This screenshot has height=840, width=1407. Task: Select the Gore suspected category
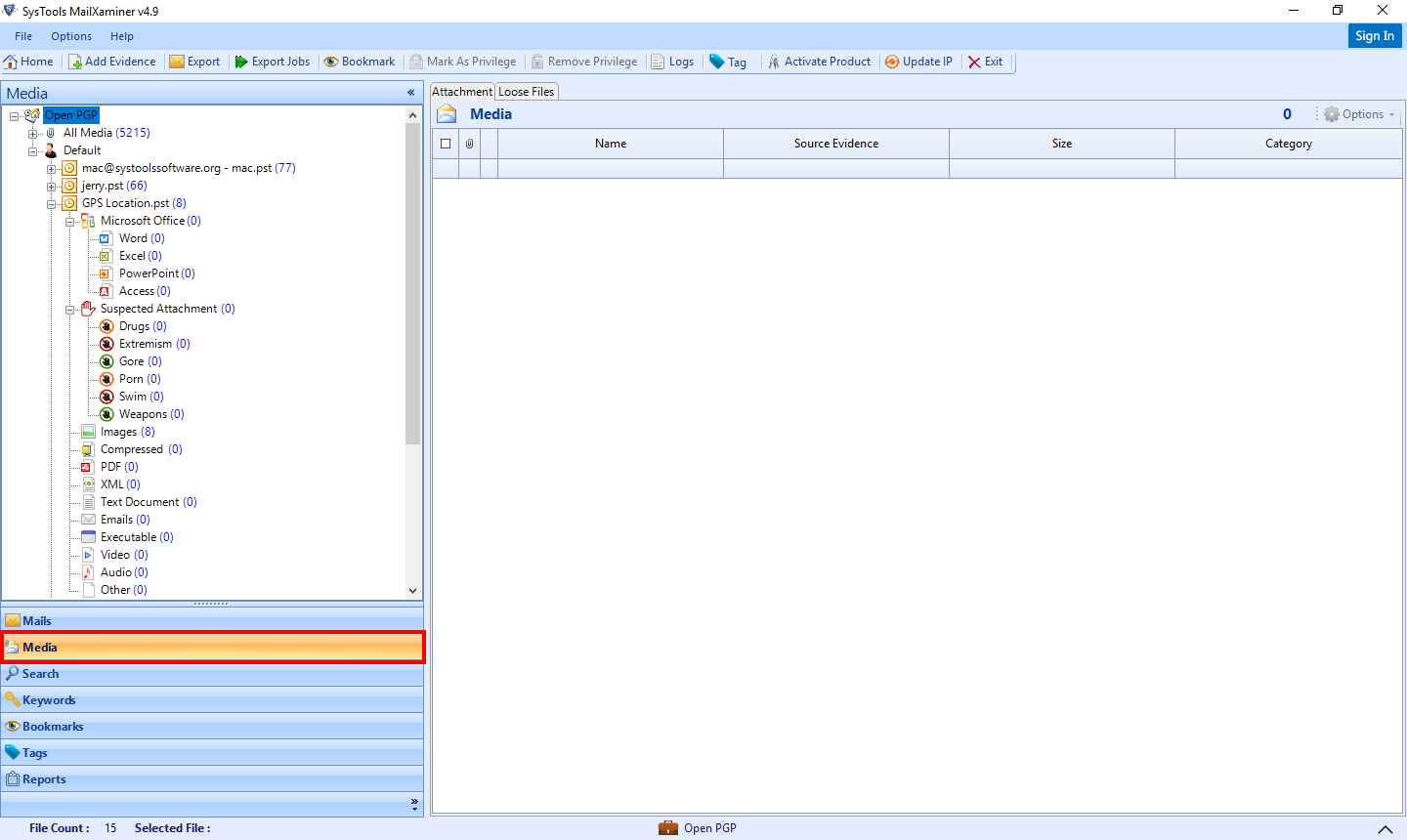140,361
